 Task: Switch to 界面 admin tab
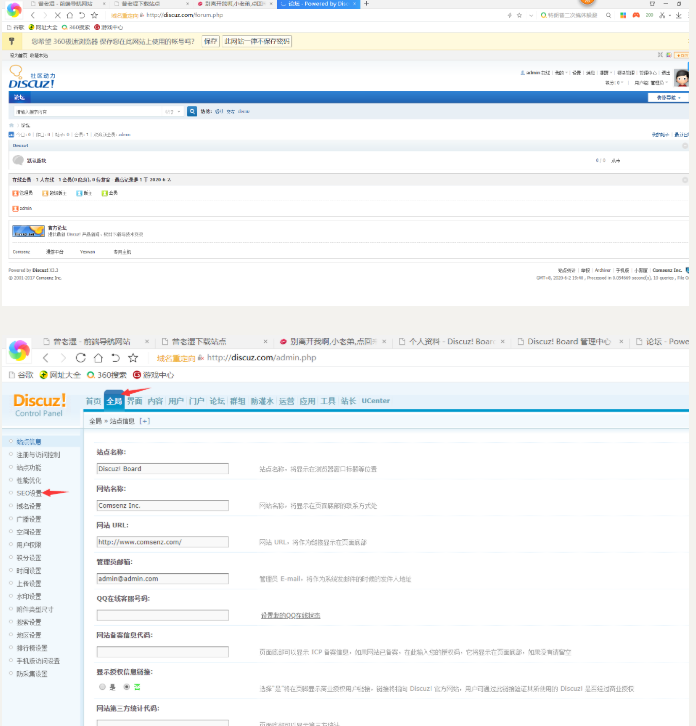tap(135, 401)
